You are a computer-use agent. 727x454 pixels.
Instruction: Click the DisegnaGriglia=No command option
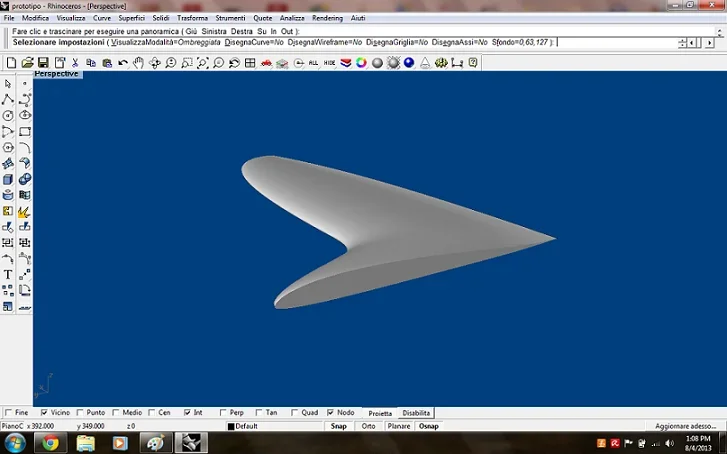397,42
